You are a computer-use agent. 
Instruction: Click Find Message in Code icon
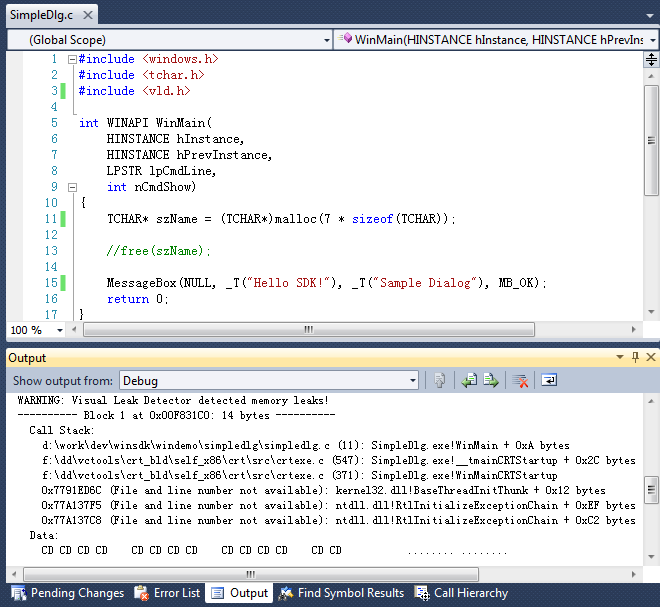coord(439,381)
